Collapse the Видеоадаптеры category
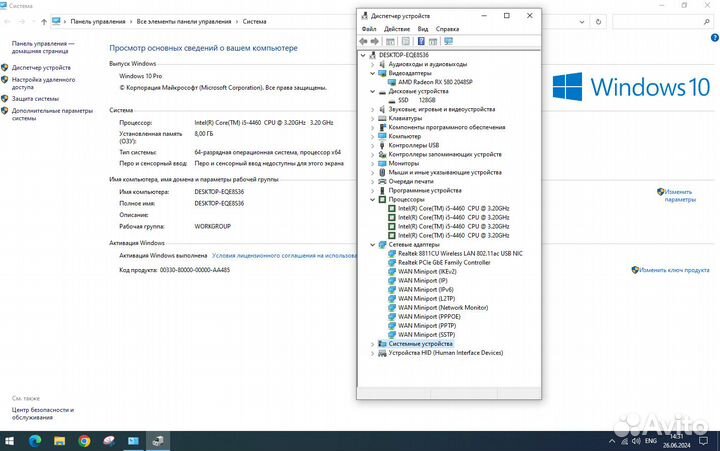This screenshot has height=451, width=720. click(x=372, y=73)
